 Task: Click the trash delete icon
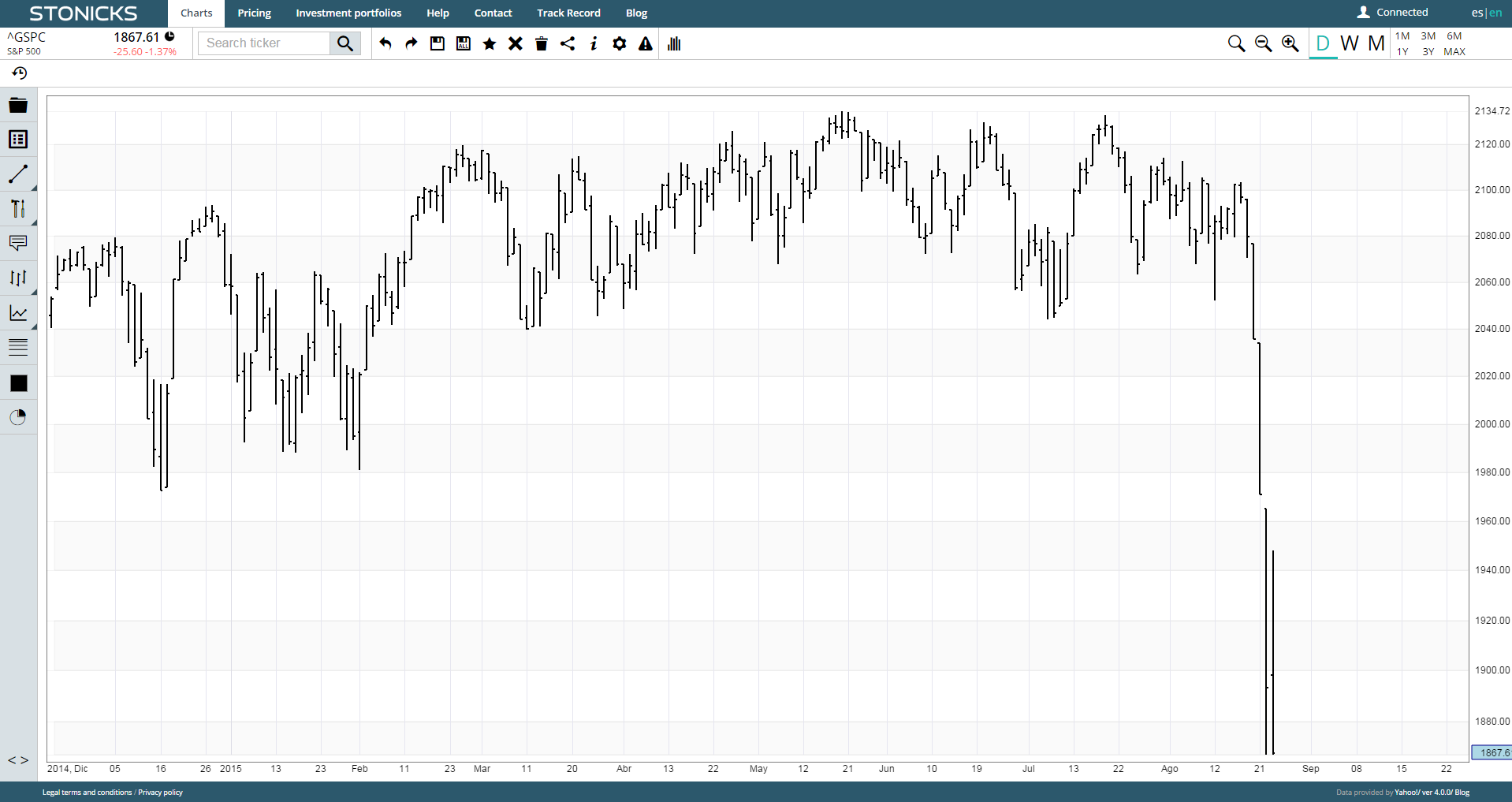(542, 43)
